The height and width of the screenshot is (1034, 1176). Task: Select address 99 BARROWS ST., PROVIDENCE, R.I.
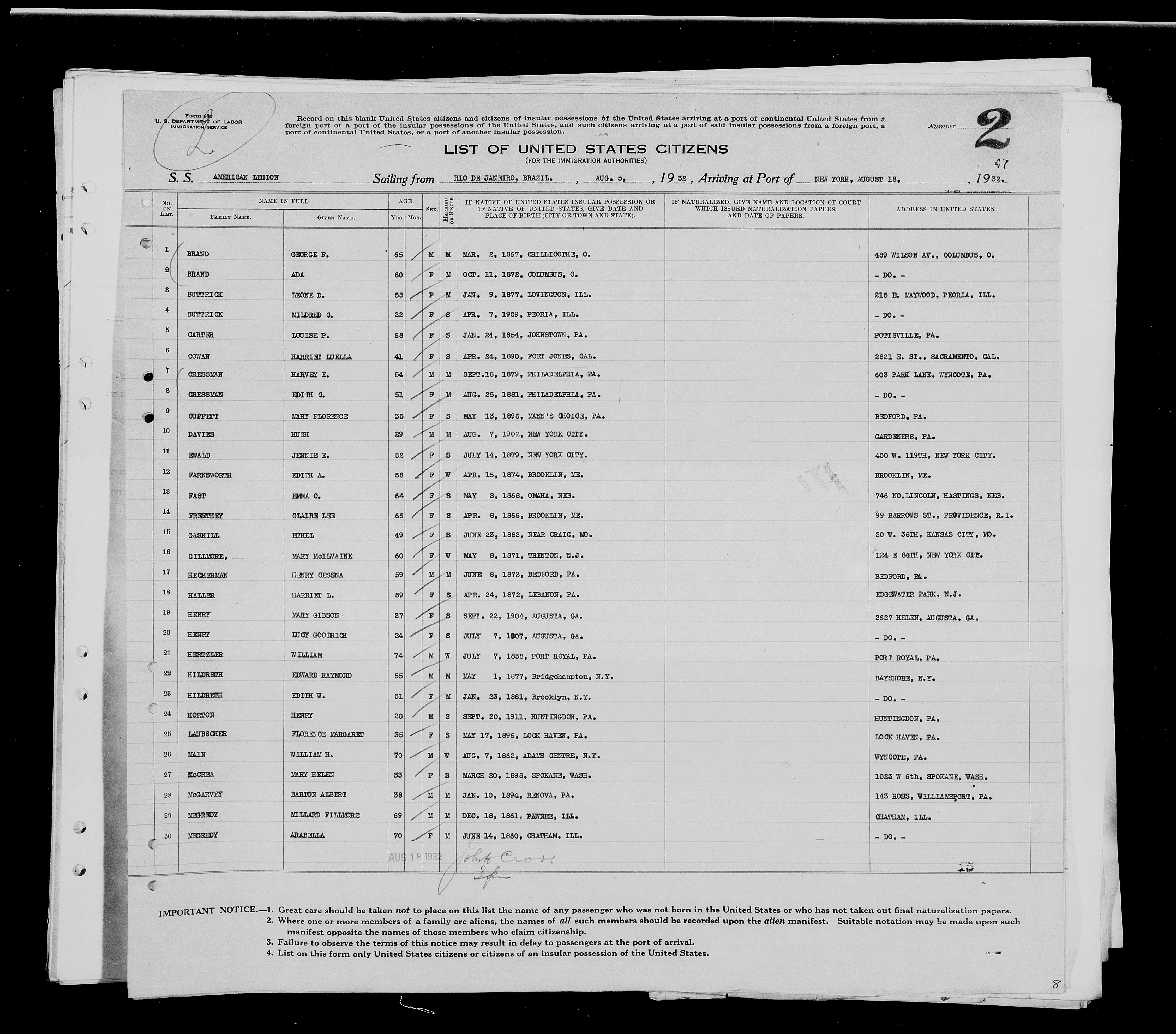944,516
